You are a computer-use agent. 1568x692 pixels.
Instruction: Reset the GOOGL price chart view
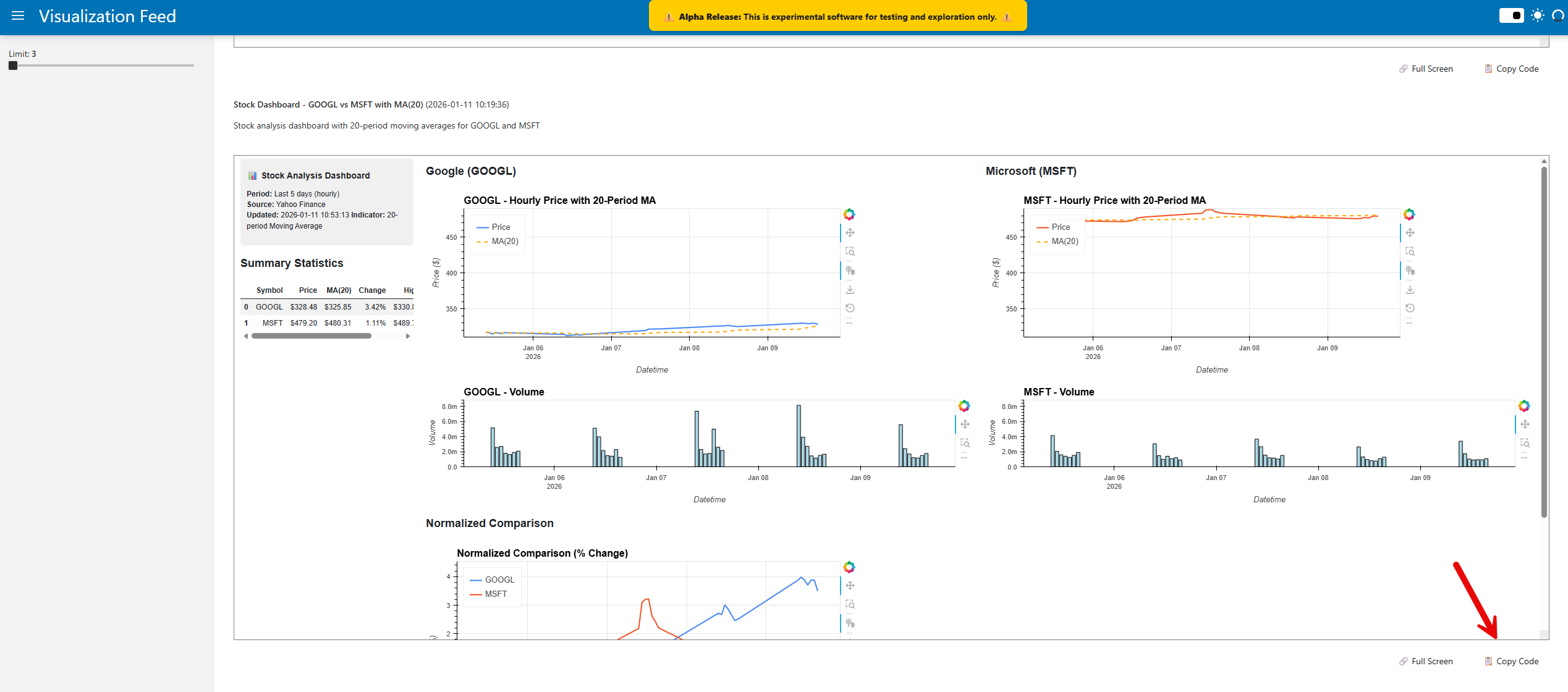click(850, 308)
